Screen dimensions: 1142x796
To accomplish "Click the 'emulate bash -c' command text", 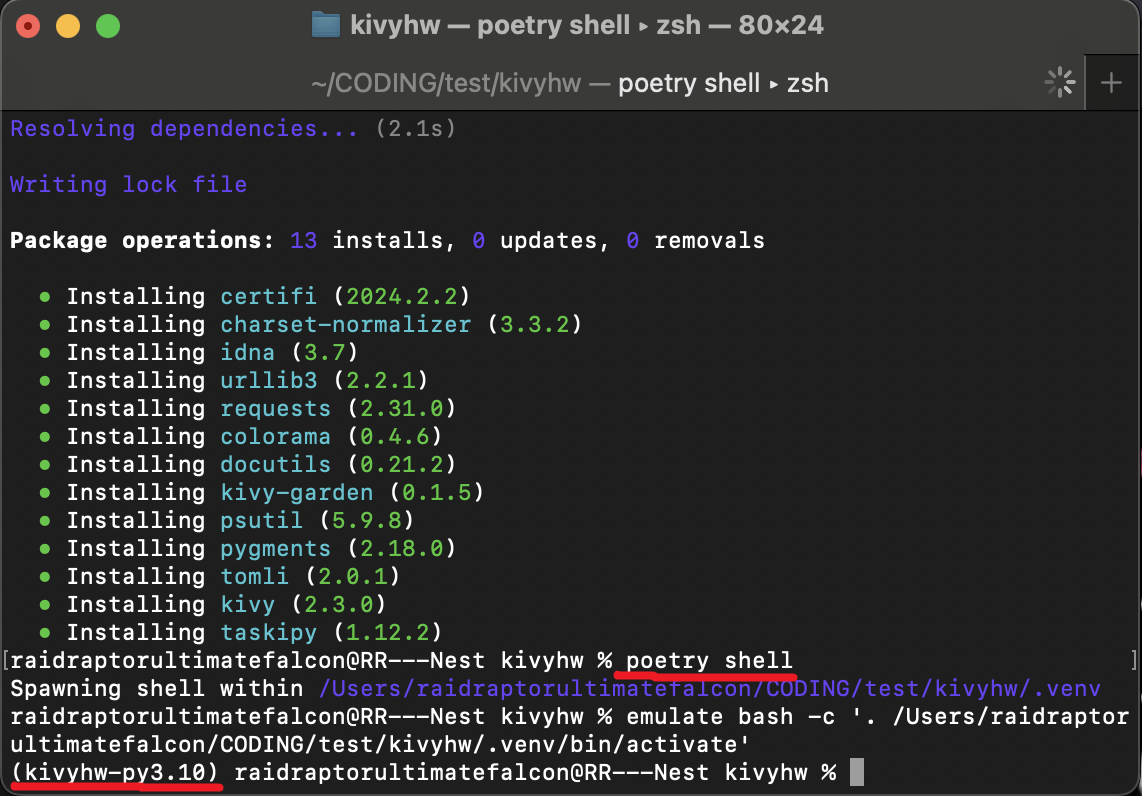I will [731, 717].
